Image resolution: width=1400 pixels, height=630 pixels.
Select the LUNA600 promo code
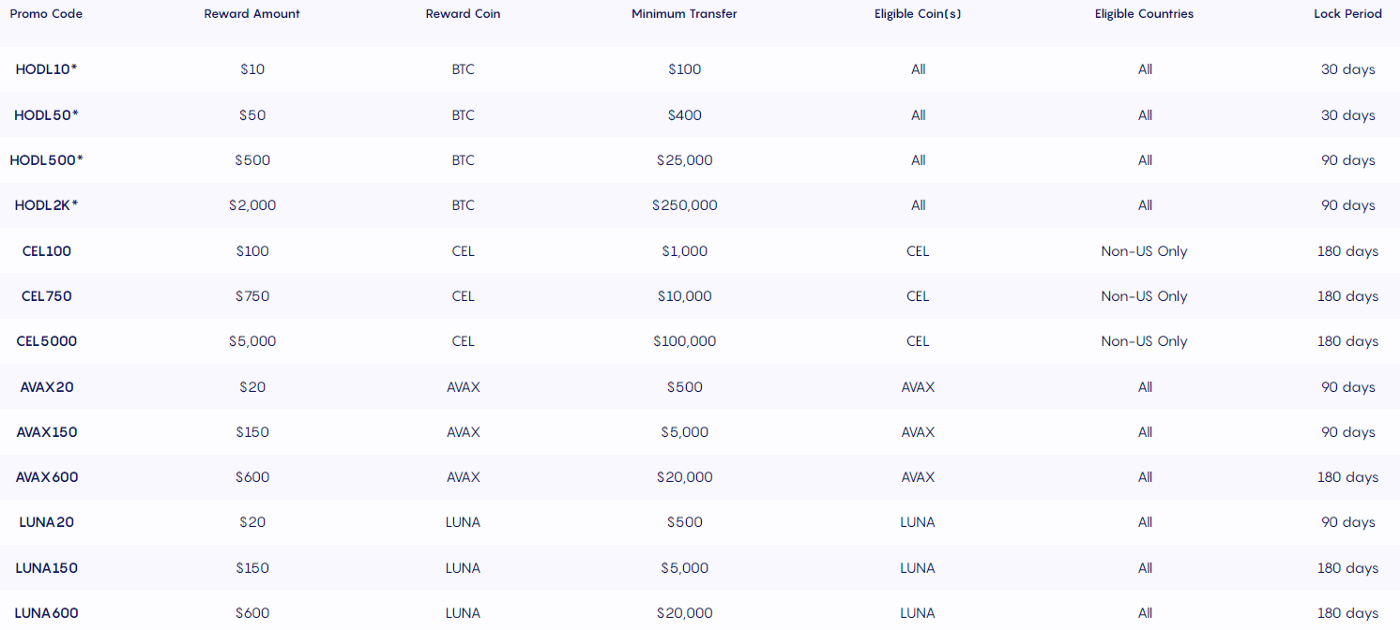pyautogui.click(x=46, y=613)
